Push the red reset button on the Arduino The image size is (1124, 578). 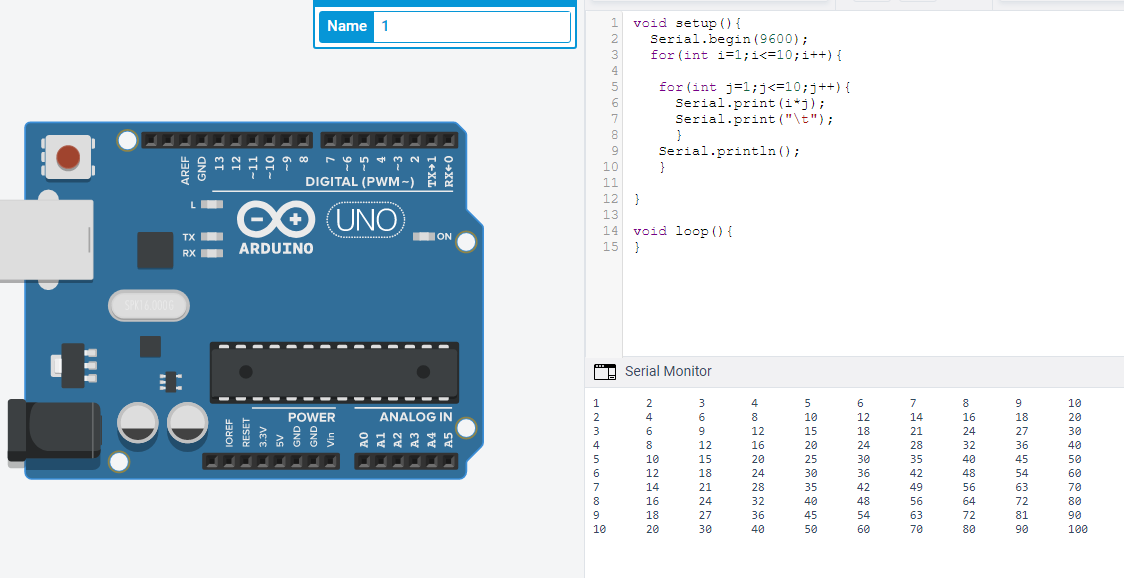(68, 157)
